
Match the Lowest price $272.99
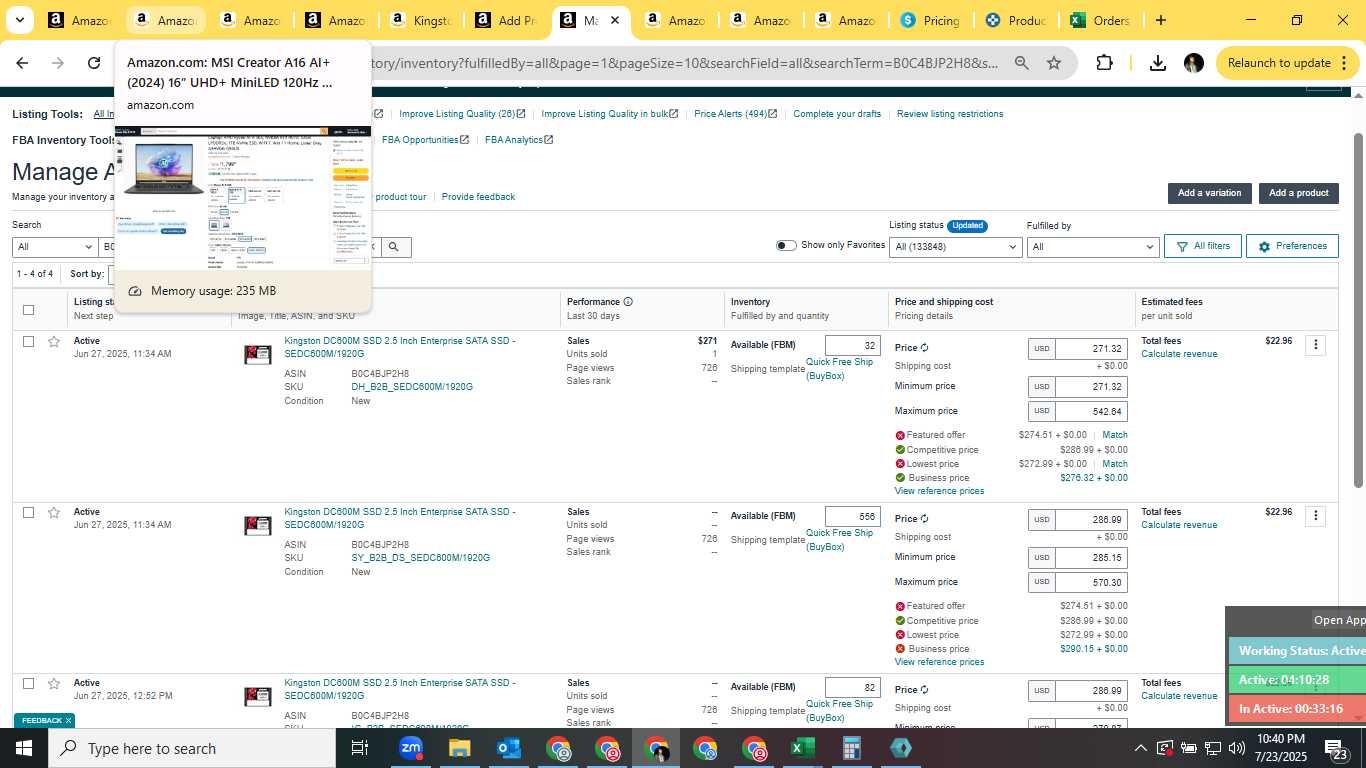click(x=1114, y=464)
